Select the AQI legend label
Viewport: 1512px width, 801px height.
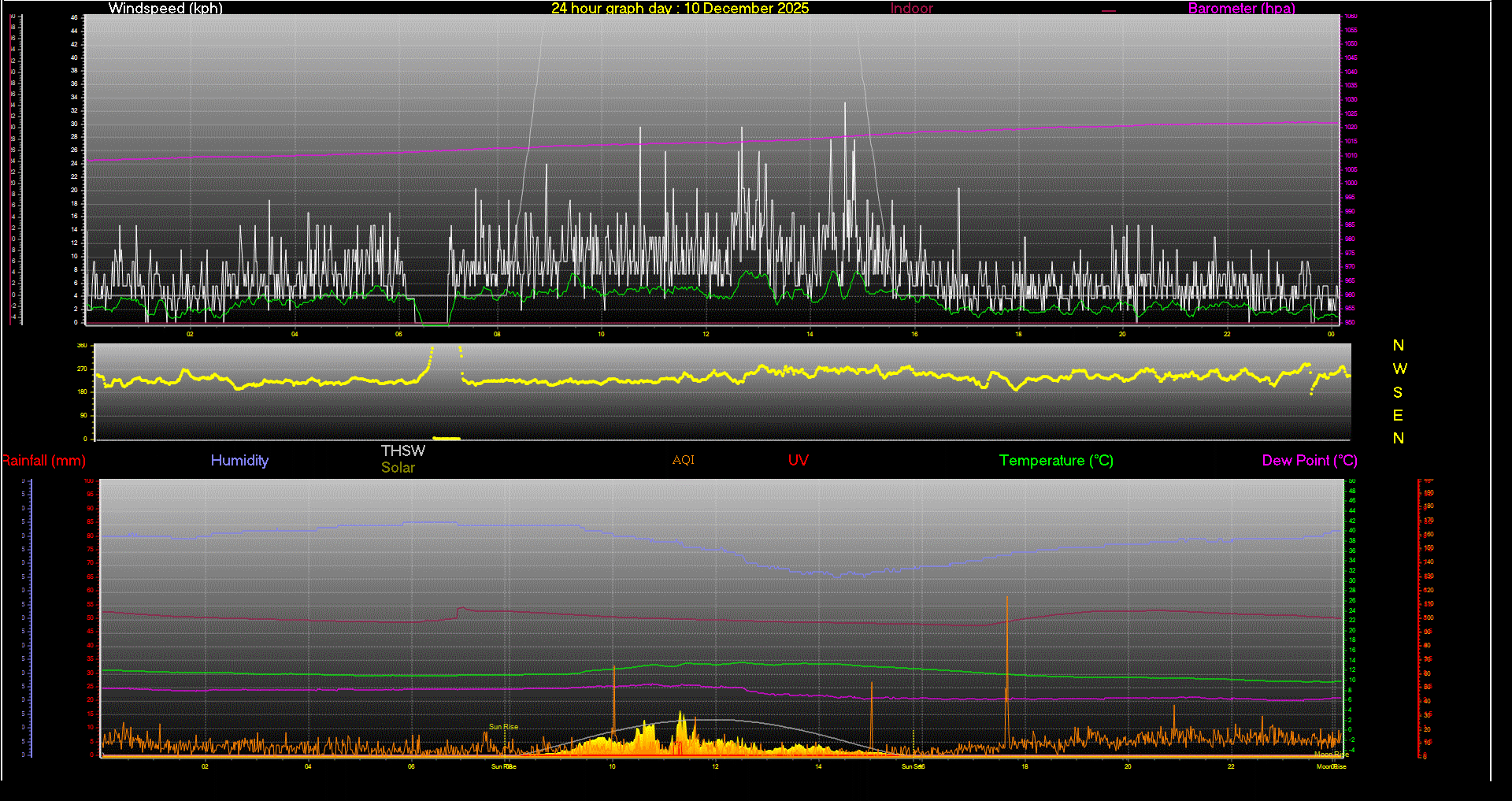(x=683, y=460)
